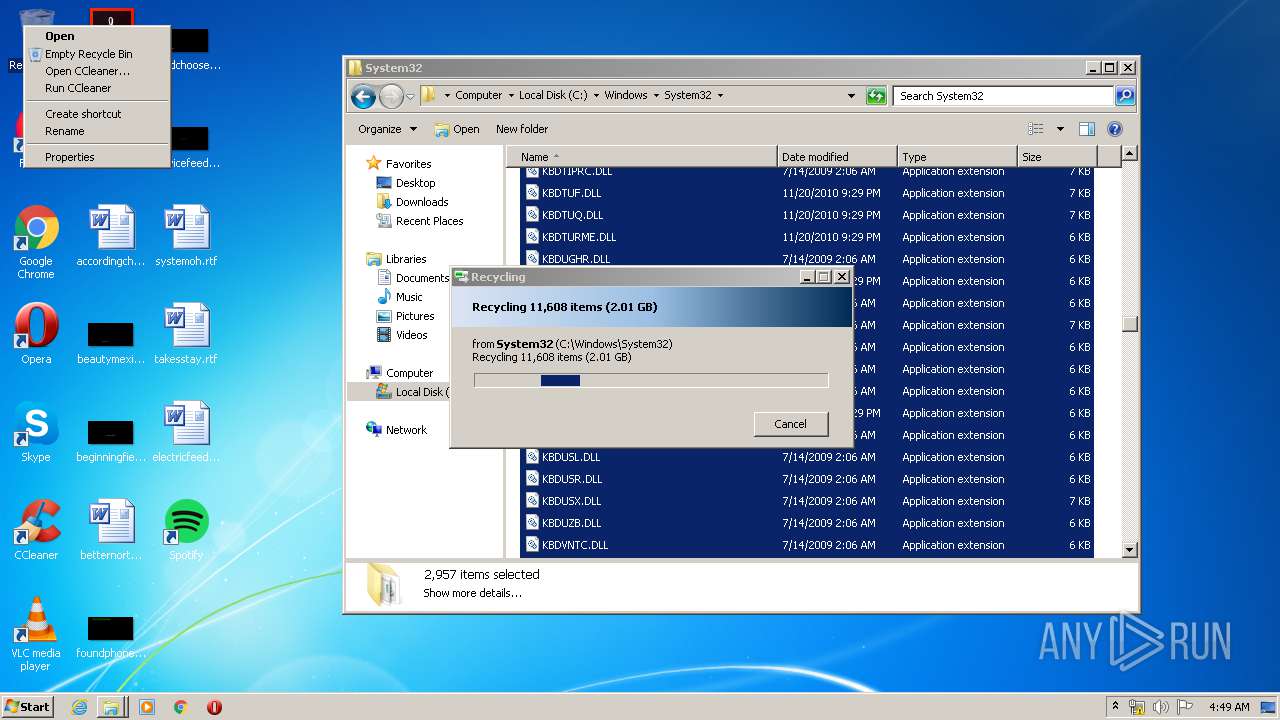Open Chrome from the taskbar
The width and height of the screenshot is (1280, 720).
[x=181, y=707]
